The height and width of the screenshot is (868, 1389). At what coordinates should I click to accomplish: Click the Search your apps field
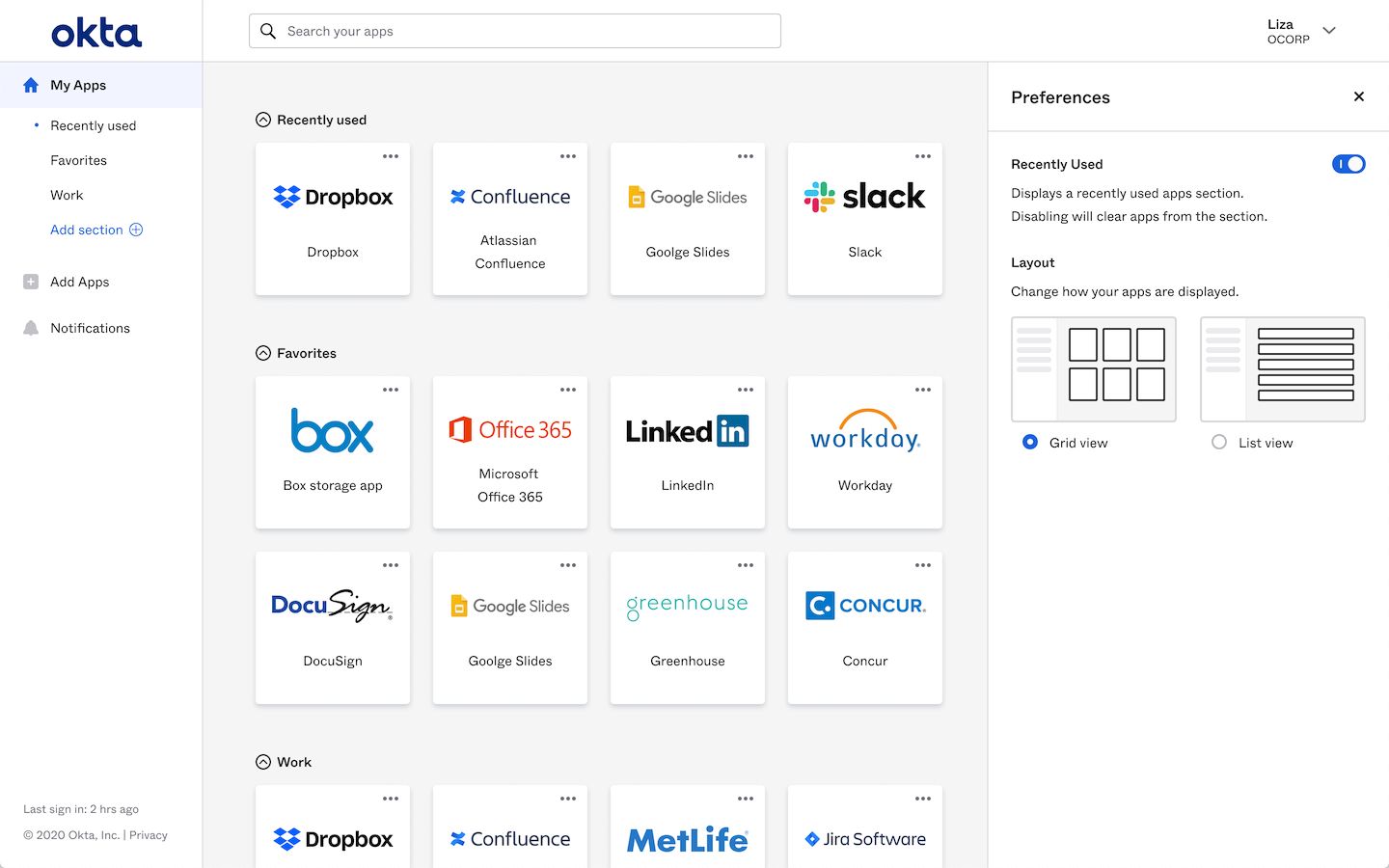[515, 31]
